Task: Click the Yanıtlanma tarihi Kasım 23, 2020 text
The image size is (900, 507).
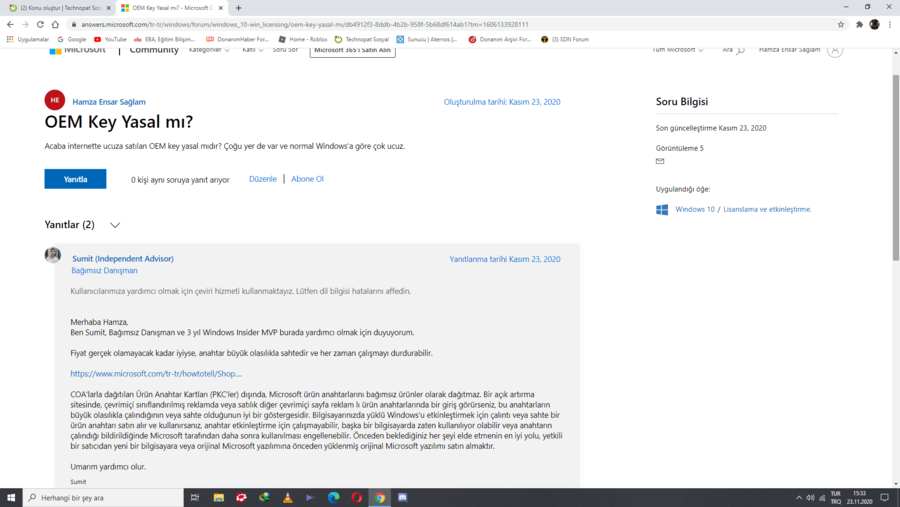Action: [505, 259]
